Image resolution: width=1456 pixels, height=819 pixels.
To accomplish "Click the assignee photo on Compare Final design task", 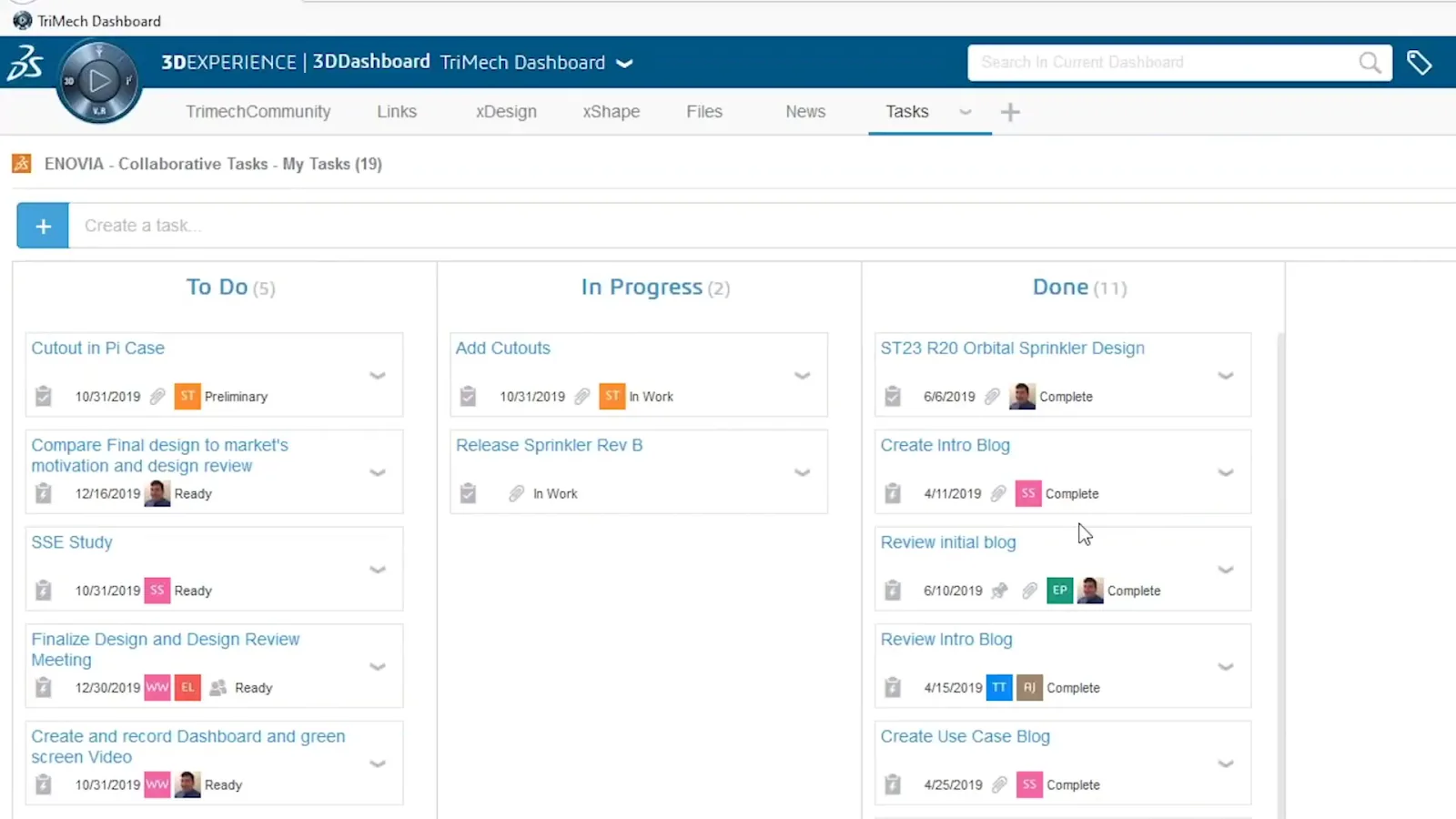I will pos(157,493).
